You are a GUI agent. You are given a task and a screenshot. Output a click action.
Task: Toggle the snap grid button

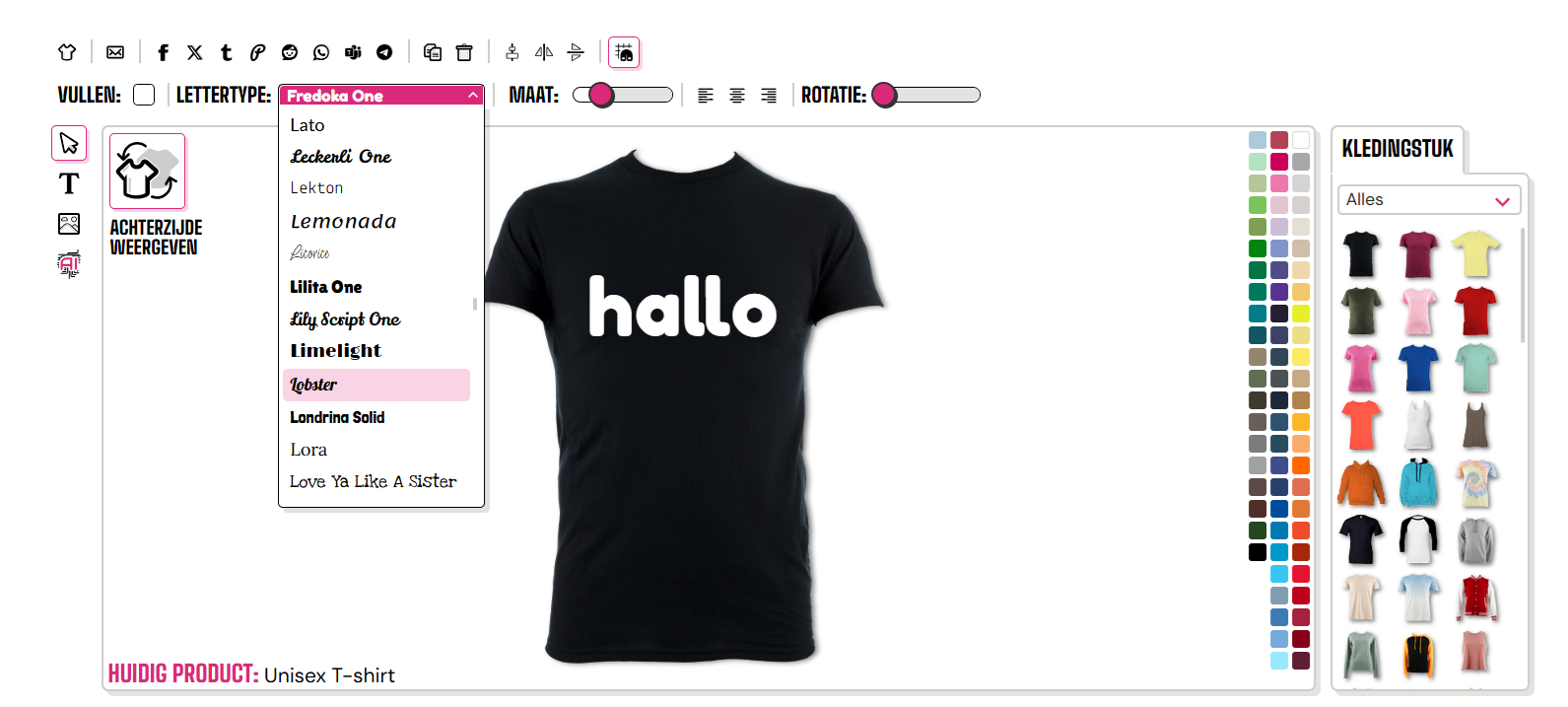tap(624, 52)
